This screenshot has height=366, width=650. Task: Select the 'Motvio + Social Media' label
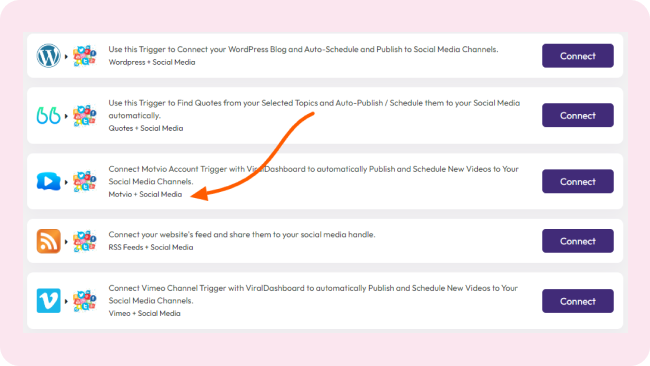tap(145, 194)
